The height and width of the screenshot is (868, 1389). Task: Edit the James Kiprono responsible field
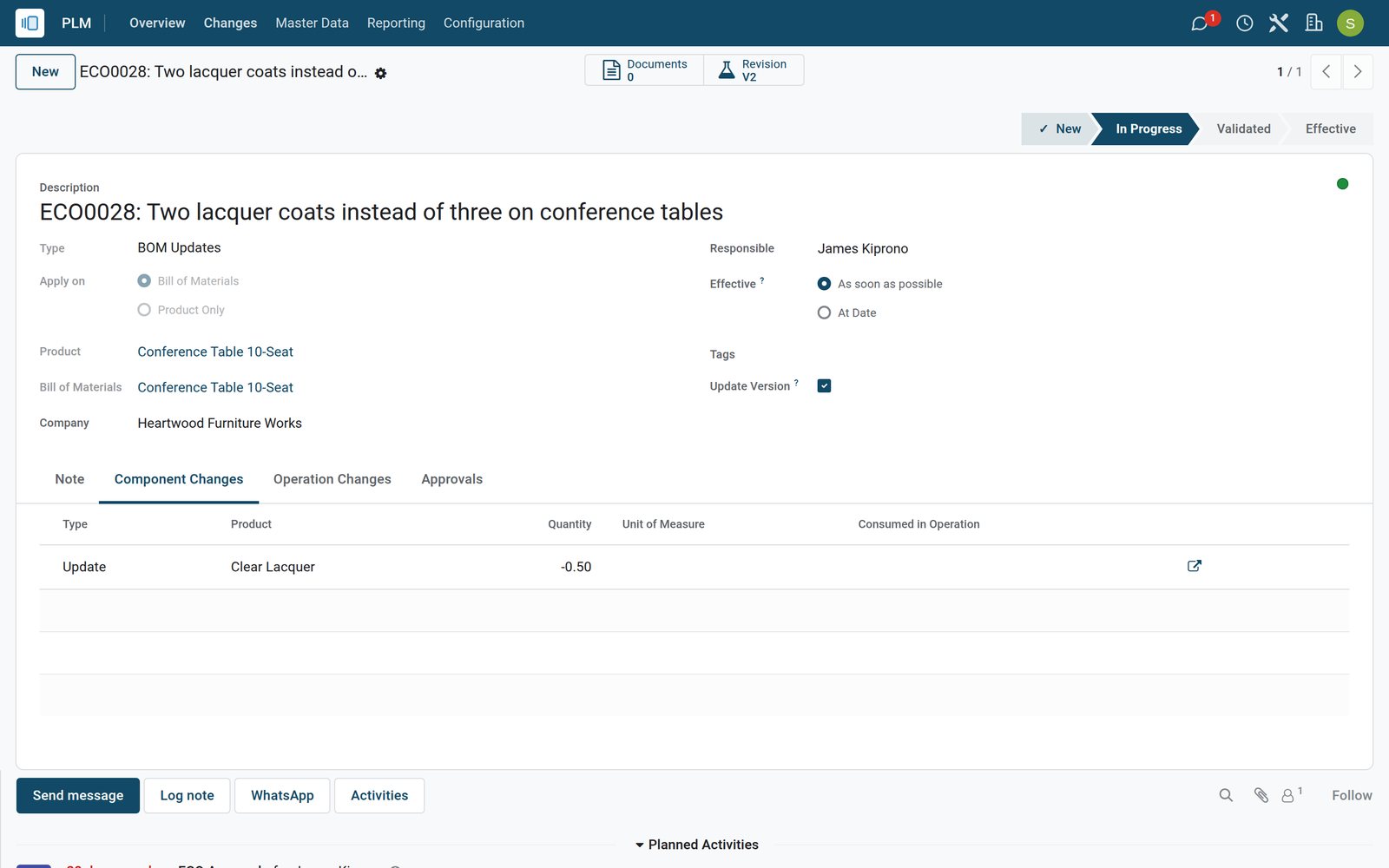tap(863, 248)
